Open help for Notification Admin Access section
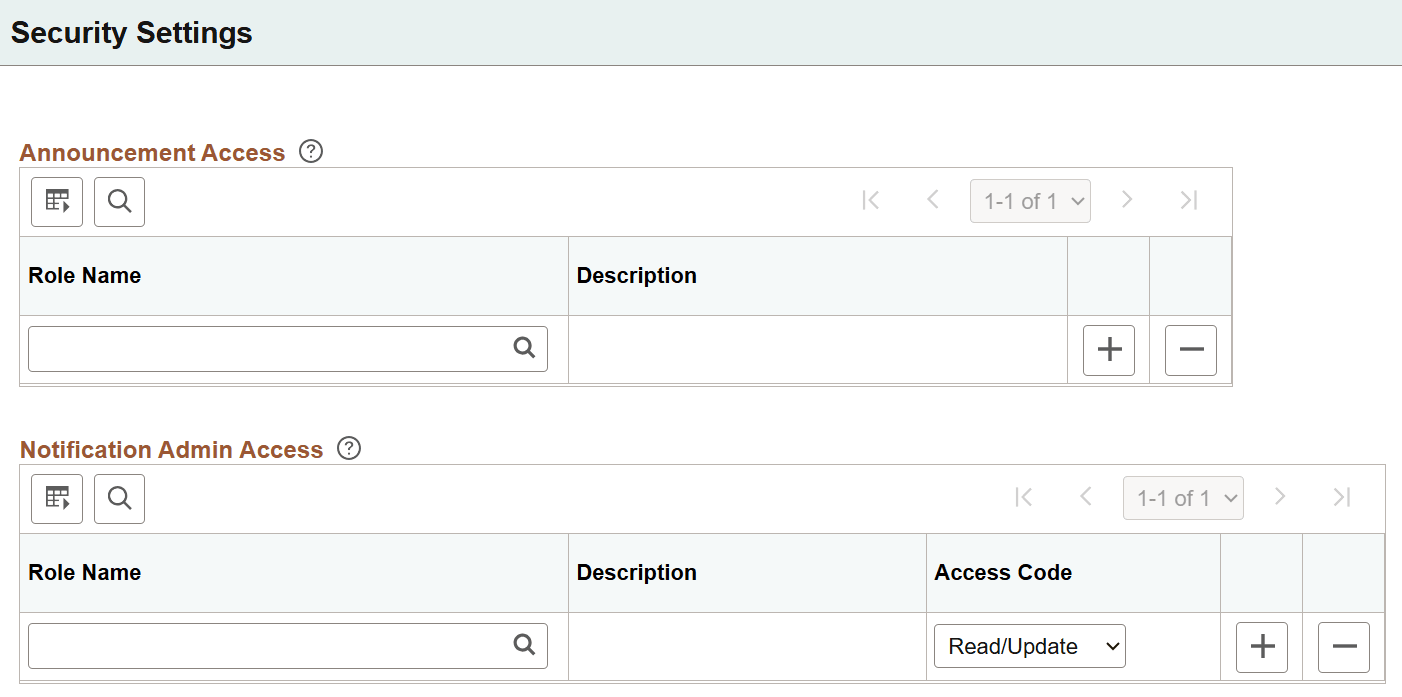 pos(348,448)
